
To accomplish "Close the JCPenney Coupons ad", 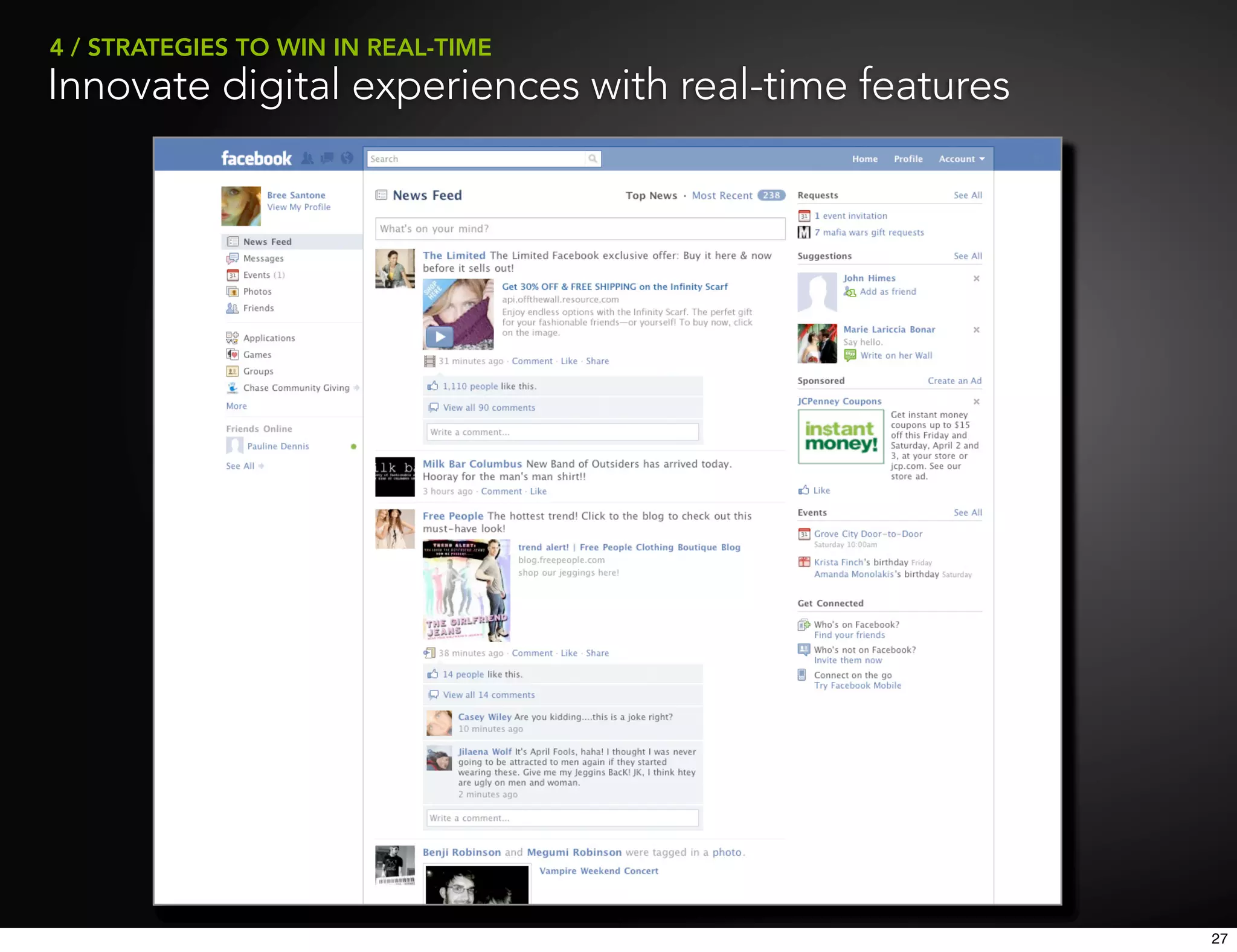I will click(976, 402).
